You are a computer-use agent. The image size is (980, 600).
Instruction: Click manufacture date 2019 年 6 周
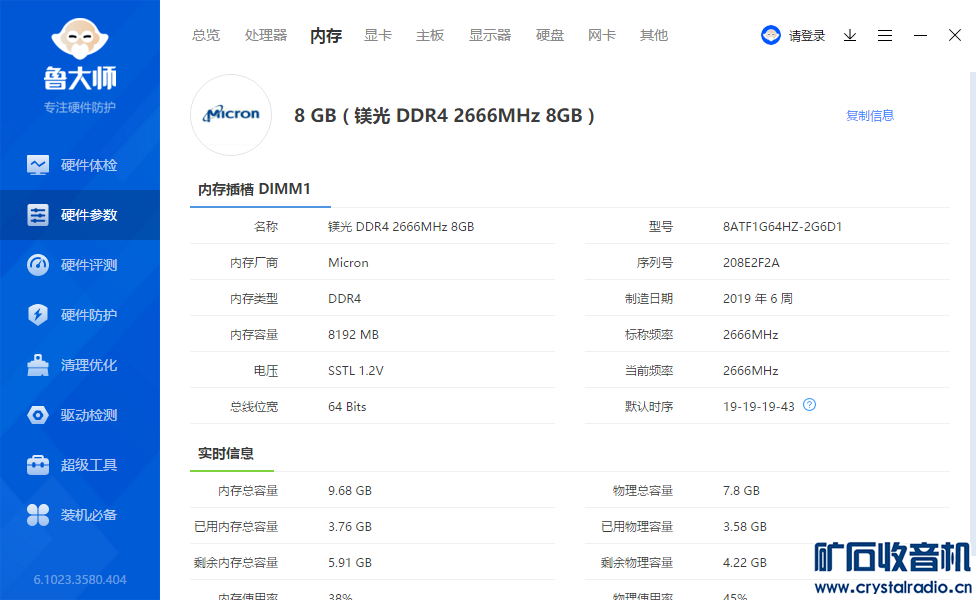click(758, 299)
